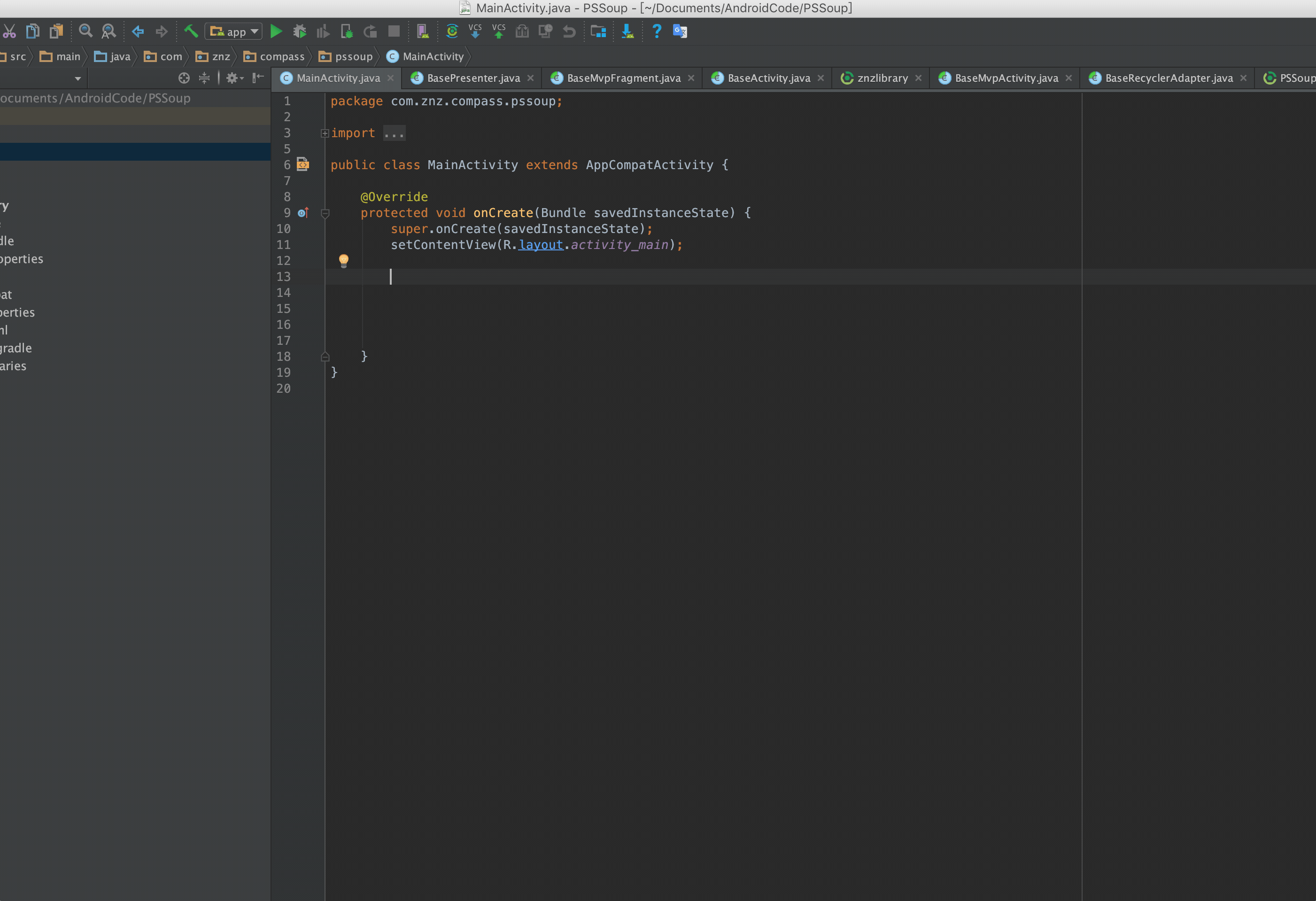Viewport: 1316px width, 901px height.
Task: Open the SDK Manager download icon
Action: pyautogui.click(x=627, y=31)
